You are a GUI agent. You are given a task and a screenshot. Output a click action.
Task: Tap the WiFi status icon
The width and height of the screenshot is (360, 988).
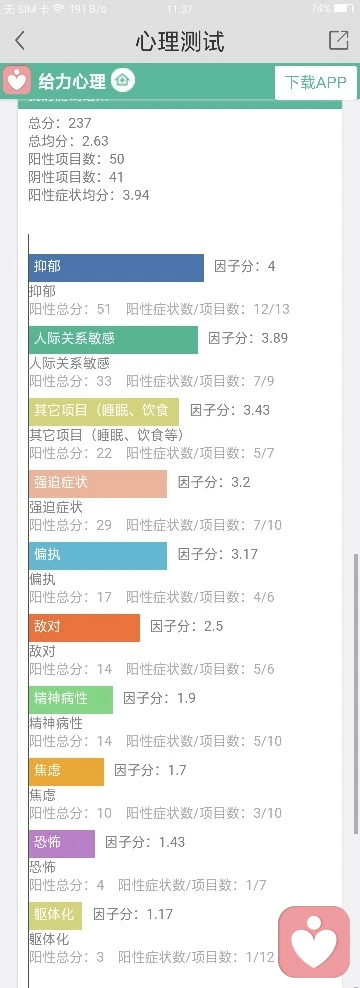click(x=58, y=9)
